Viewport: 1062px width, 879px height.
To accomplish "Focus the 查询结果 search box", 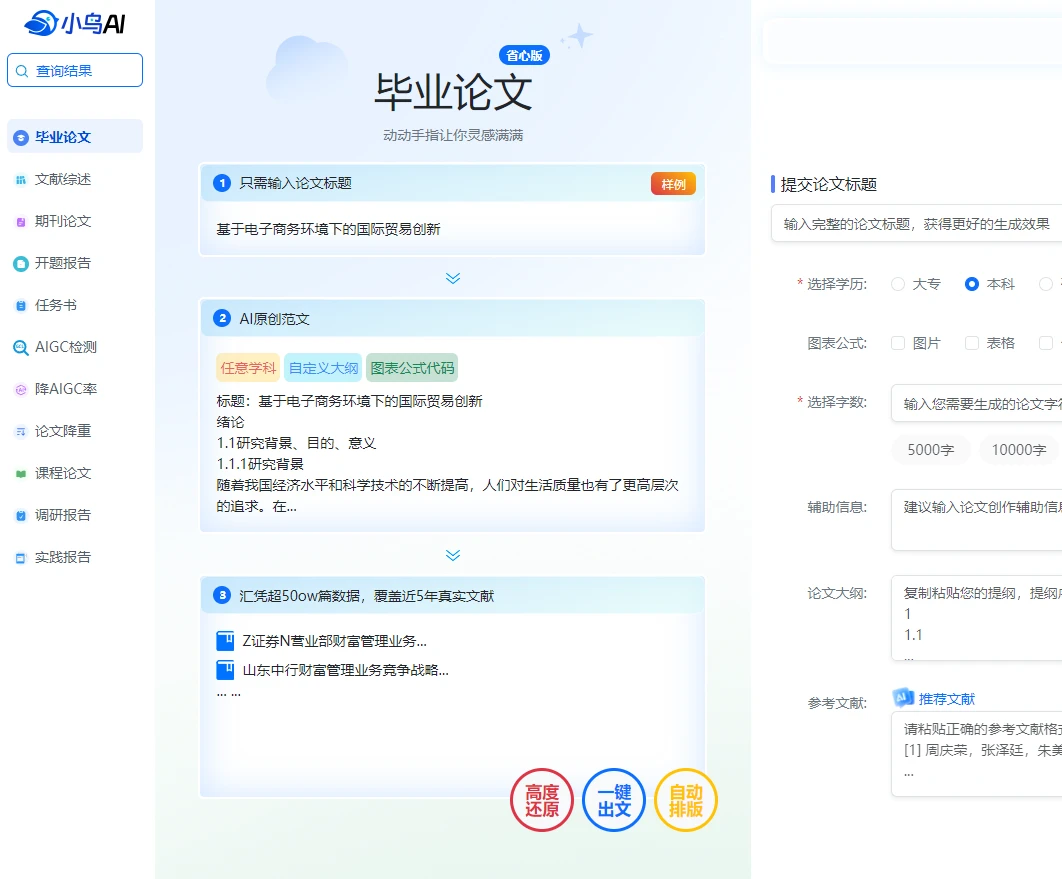I will tap(75, 71).
